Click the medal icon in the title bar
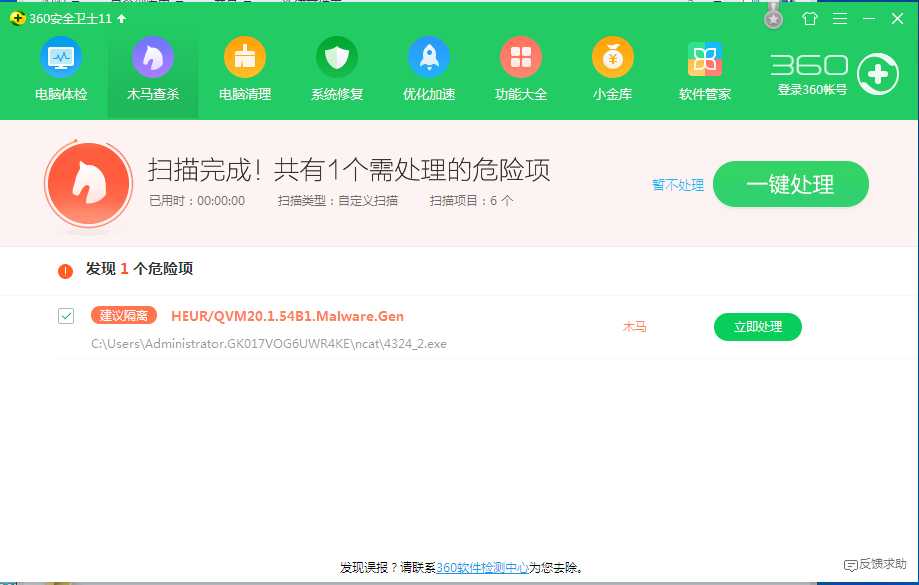The width and height of the screenshot is (919, 585). [x=773, y=16]
